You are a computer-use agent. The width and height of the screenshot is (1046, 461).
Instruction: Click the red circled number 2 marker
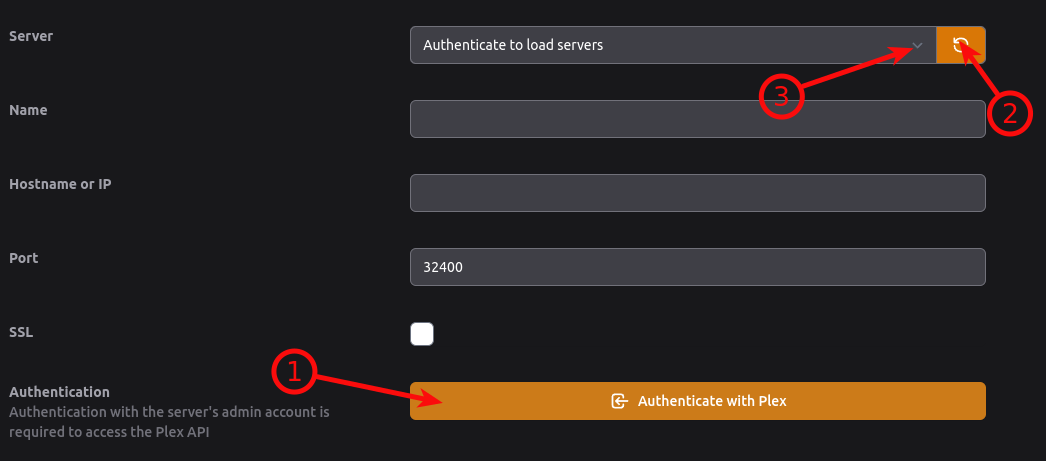[x=1009, y=114]
